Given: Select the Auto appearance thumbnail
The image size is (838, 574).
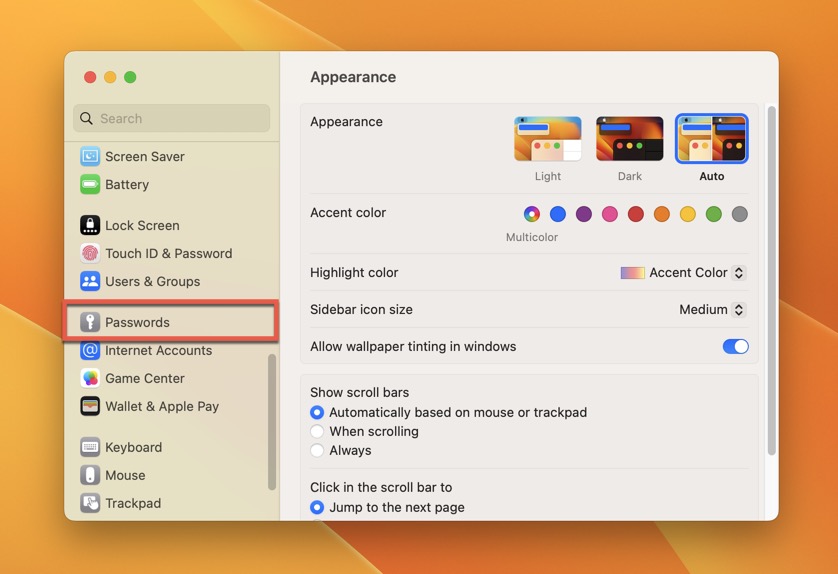Looking at the screenshot, I should click(x=712, y=139).
